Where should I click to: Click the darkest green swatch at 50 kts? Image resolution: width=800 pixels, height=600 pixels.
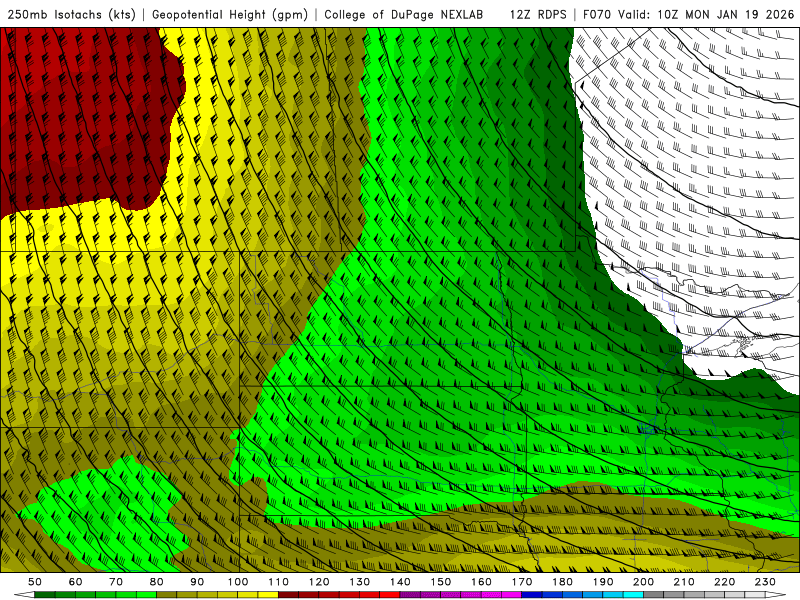(x=45, y=594)
